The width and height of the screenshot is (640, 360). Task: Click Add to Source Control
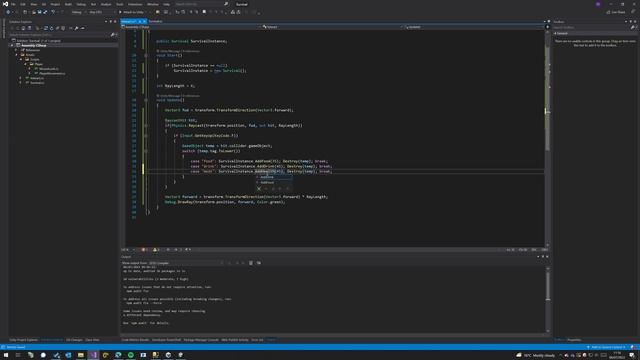(x=606, y=347)
